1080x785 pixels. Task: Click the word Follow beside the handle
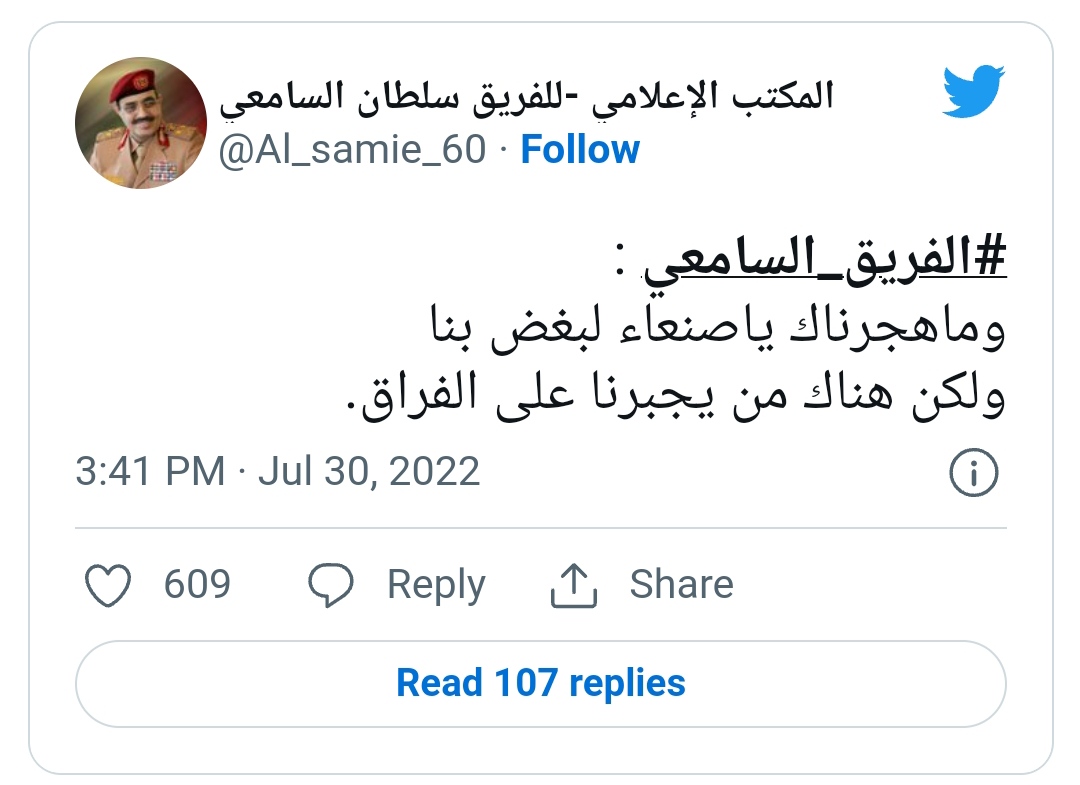pos(580,149)
